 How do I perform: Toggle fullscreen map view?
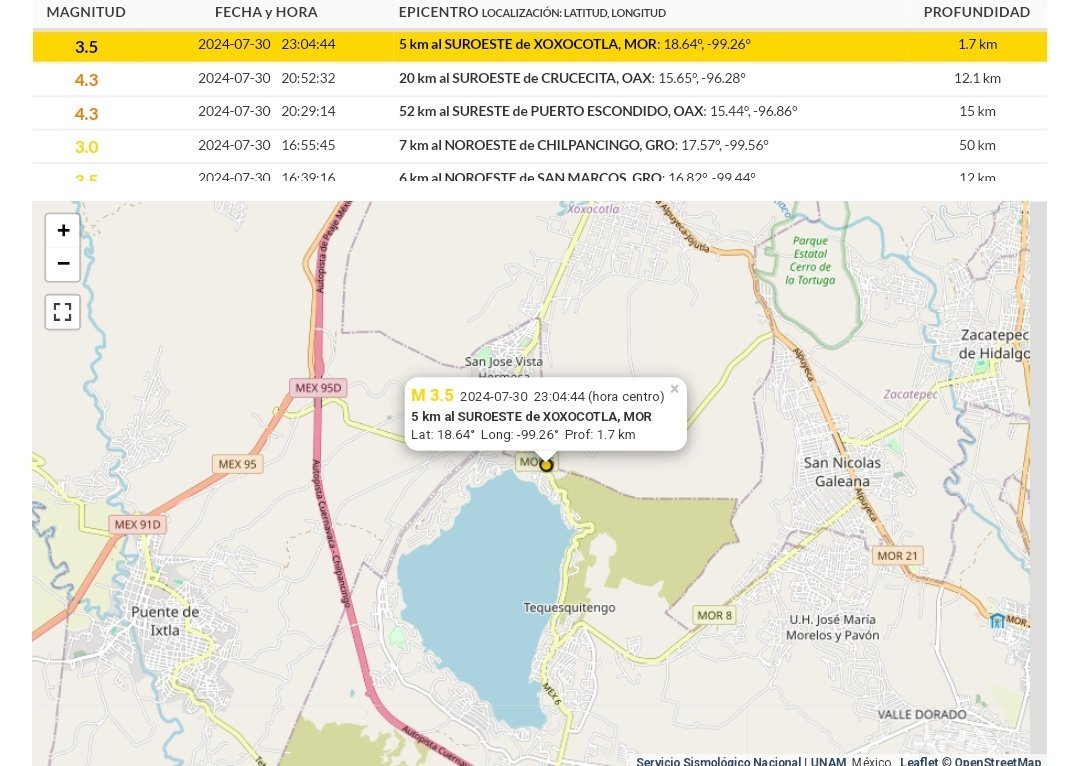click(x=63, y=312)
